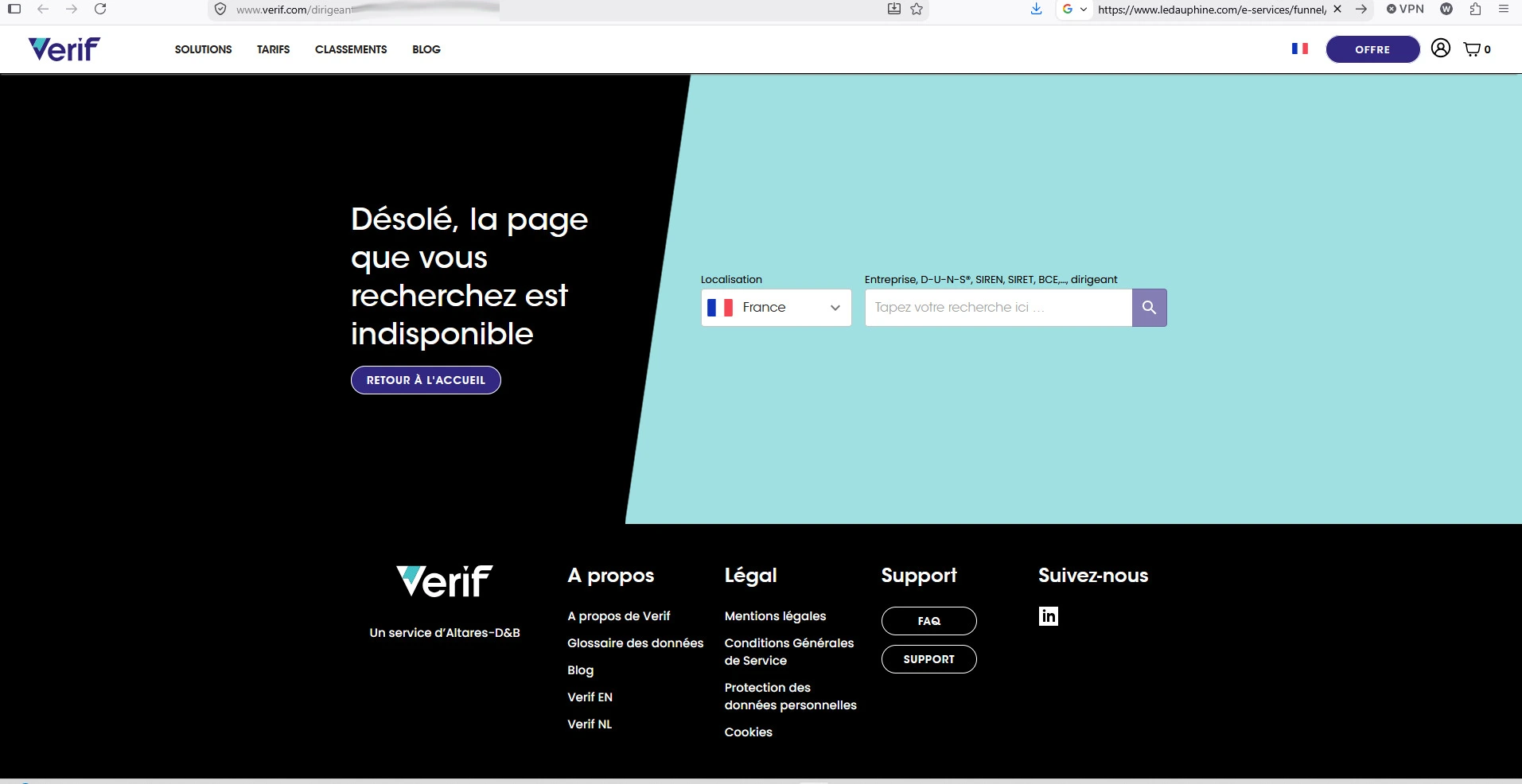Viewport: 1522px width, 784px height.
Task: Submit browser search with the arrow button
Action: [x=1361, y=10]
